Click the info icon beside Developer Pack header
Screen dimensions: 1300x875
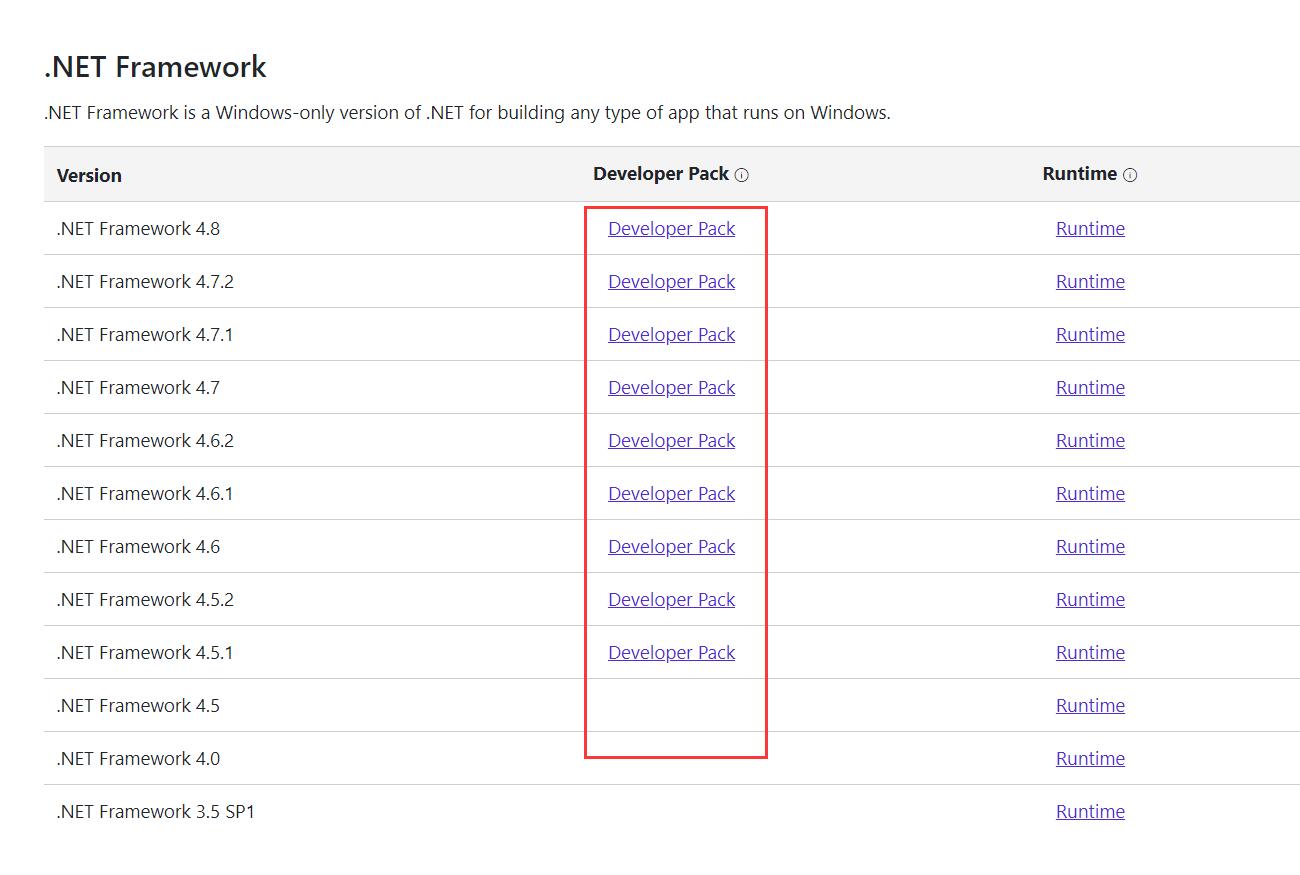pos(741,175)
